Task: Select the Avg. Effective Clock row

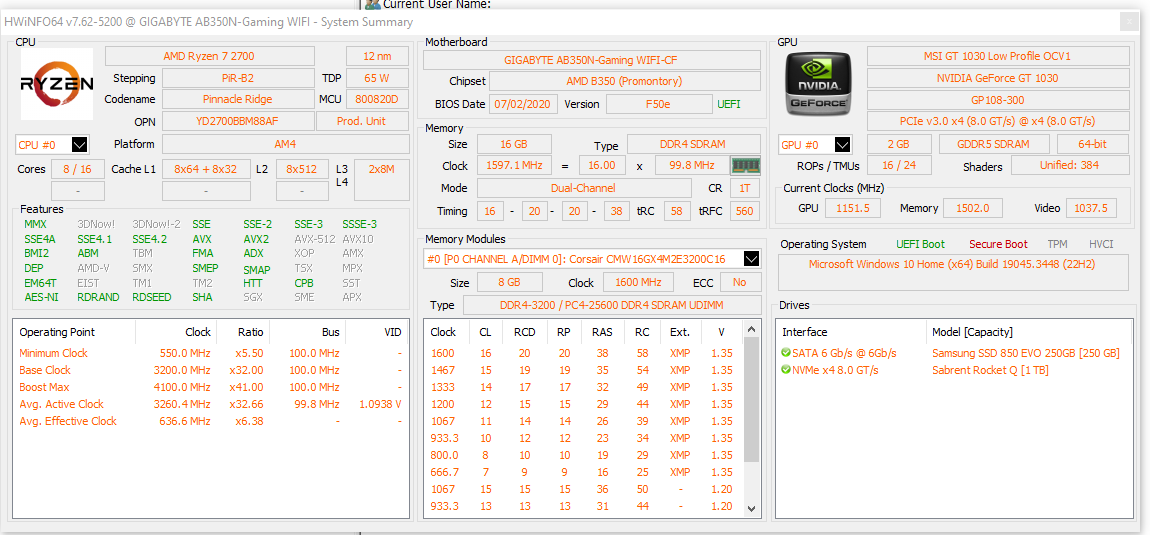Action: pos(211,421)
